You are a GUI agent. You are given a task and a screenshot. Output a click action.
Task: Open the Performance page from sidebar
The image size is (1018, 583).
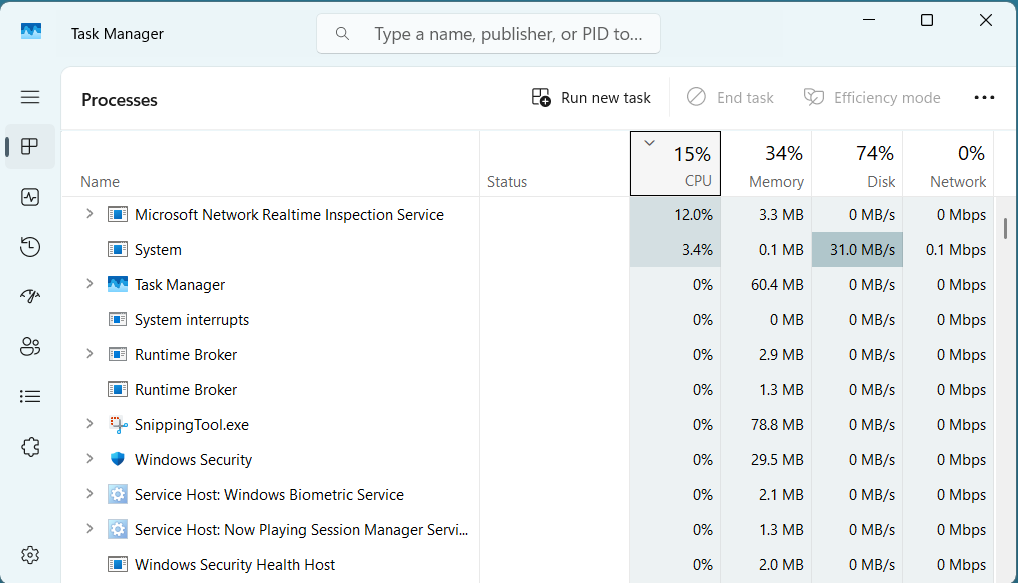point(30,197)
